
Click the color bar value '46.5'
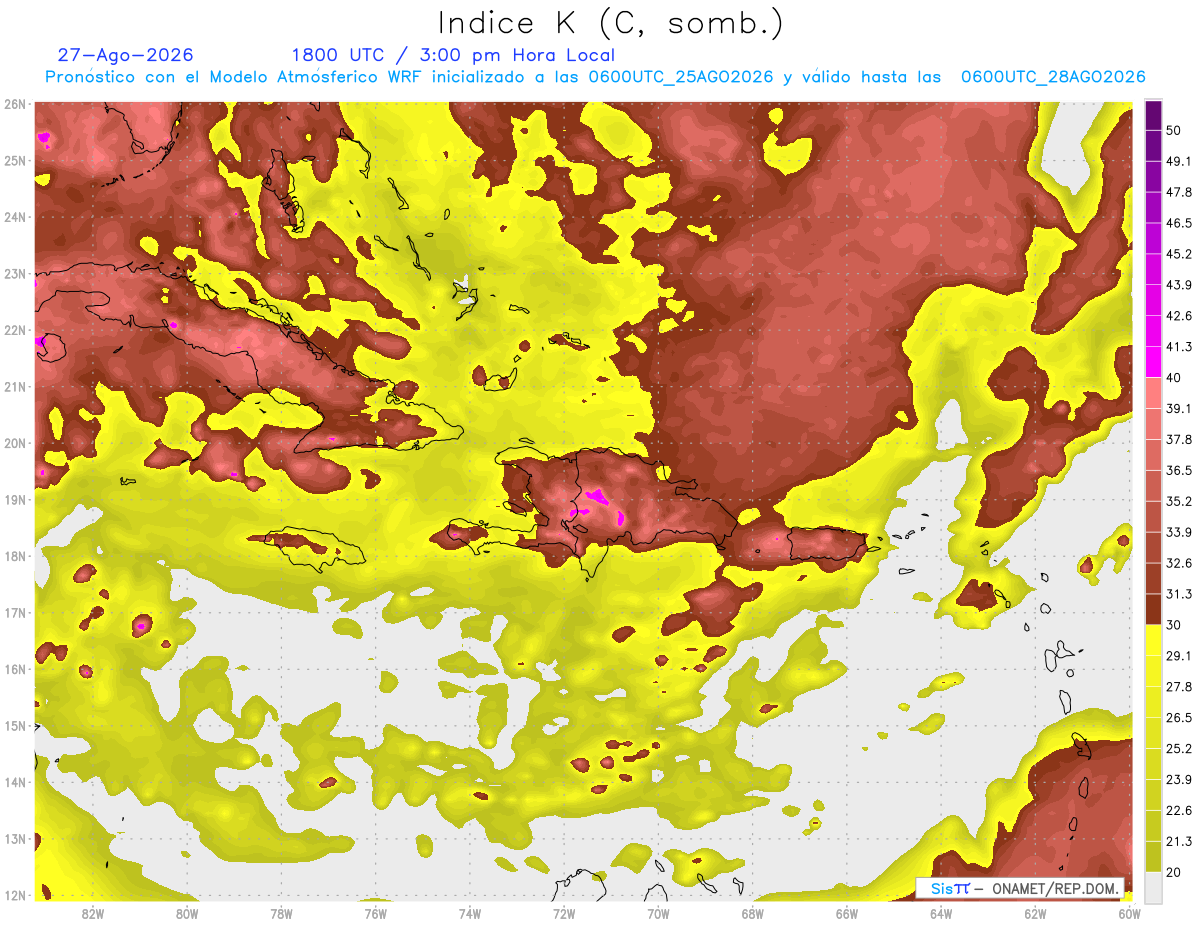pos(1178,223)
